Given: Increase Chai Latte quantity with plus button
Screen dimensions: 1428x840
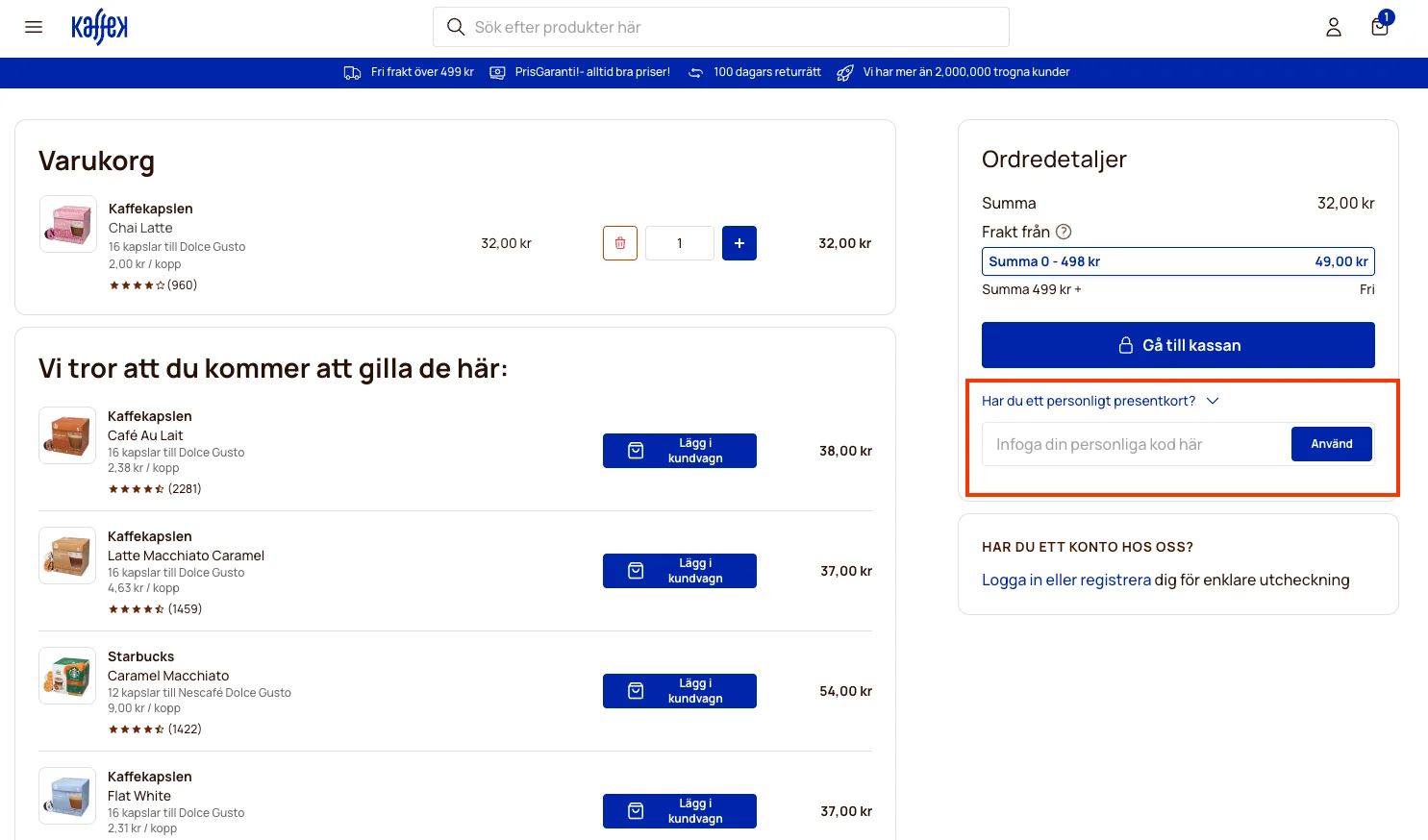Looking at the screenshot, I should [739, 243].
